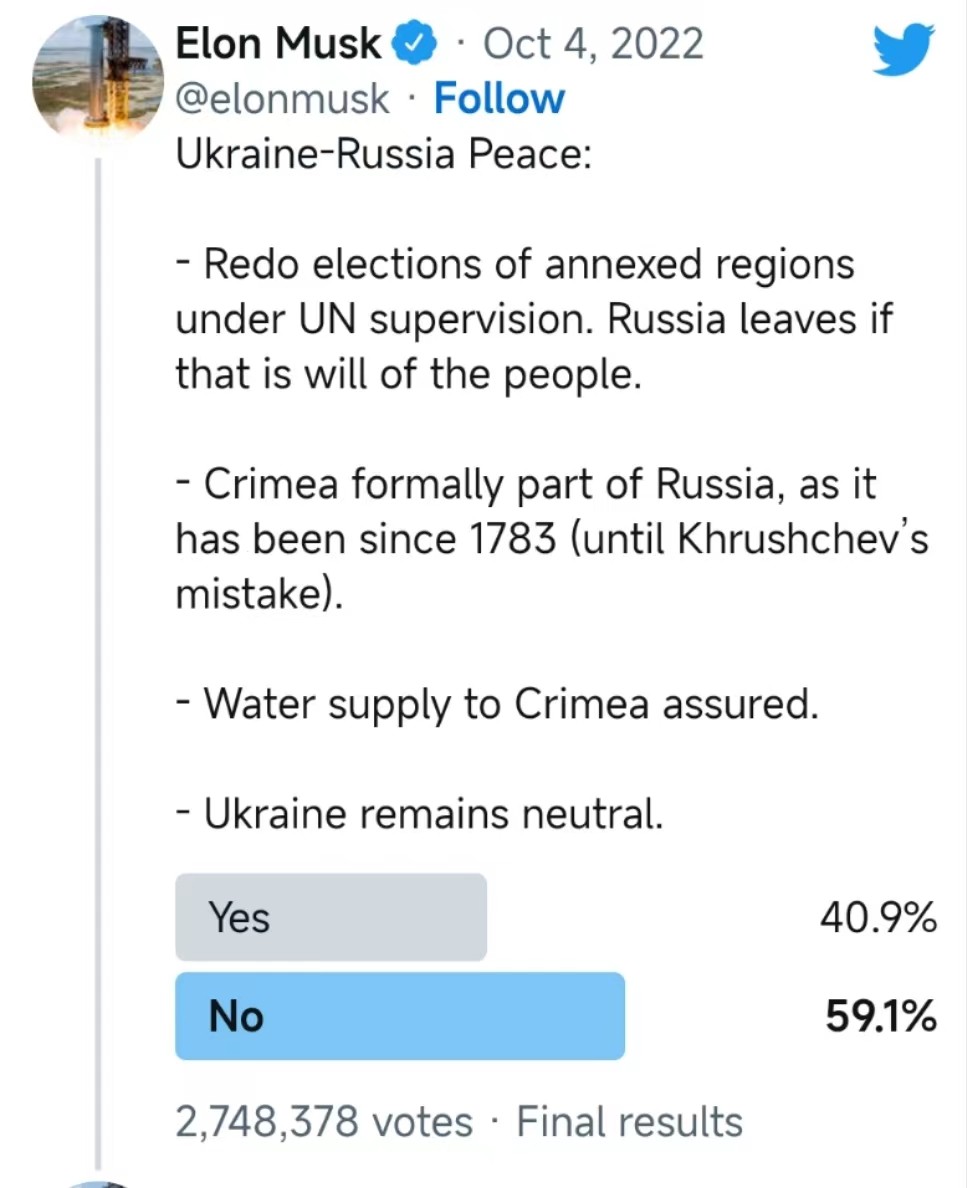
Task: Click the 2,748,378 votes count
Action: [323, 1121]
